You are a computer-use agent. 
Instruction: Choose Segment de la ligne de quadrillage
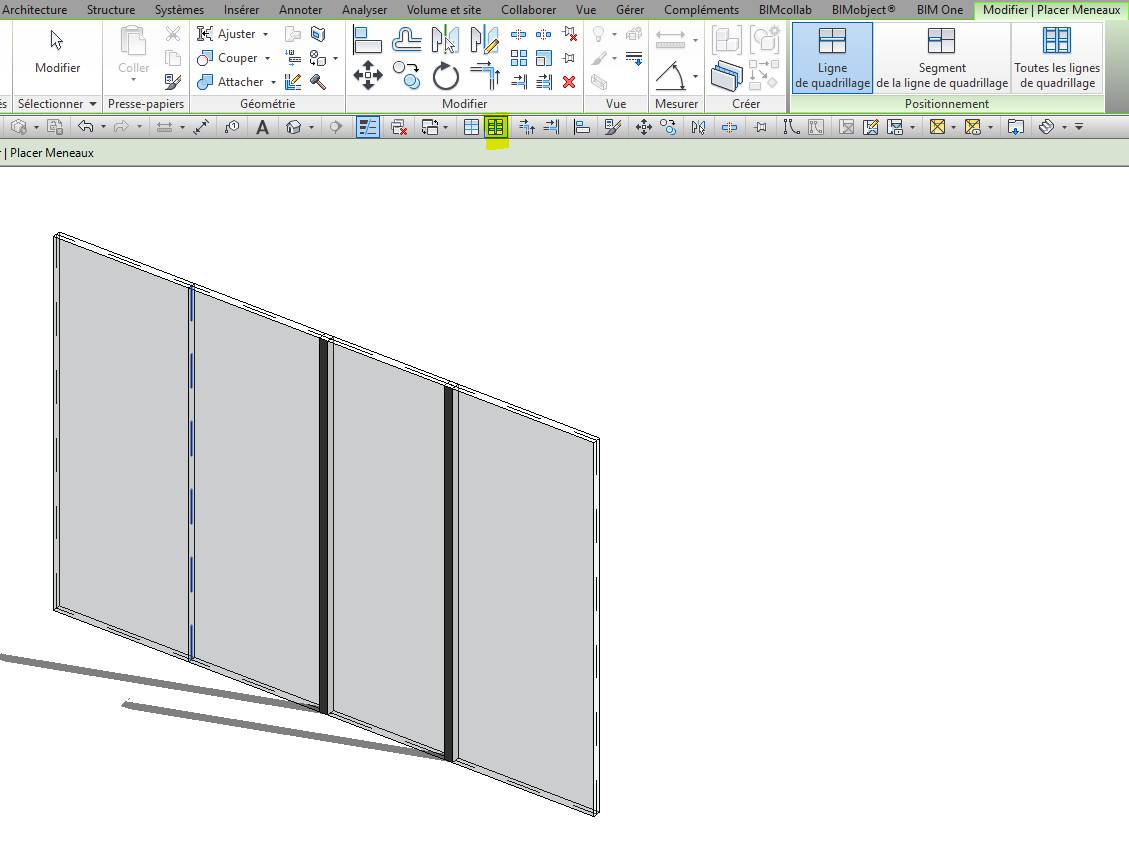coord(941,57)
